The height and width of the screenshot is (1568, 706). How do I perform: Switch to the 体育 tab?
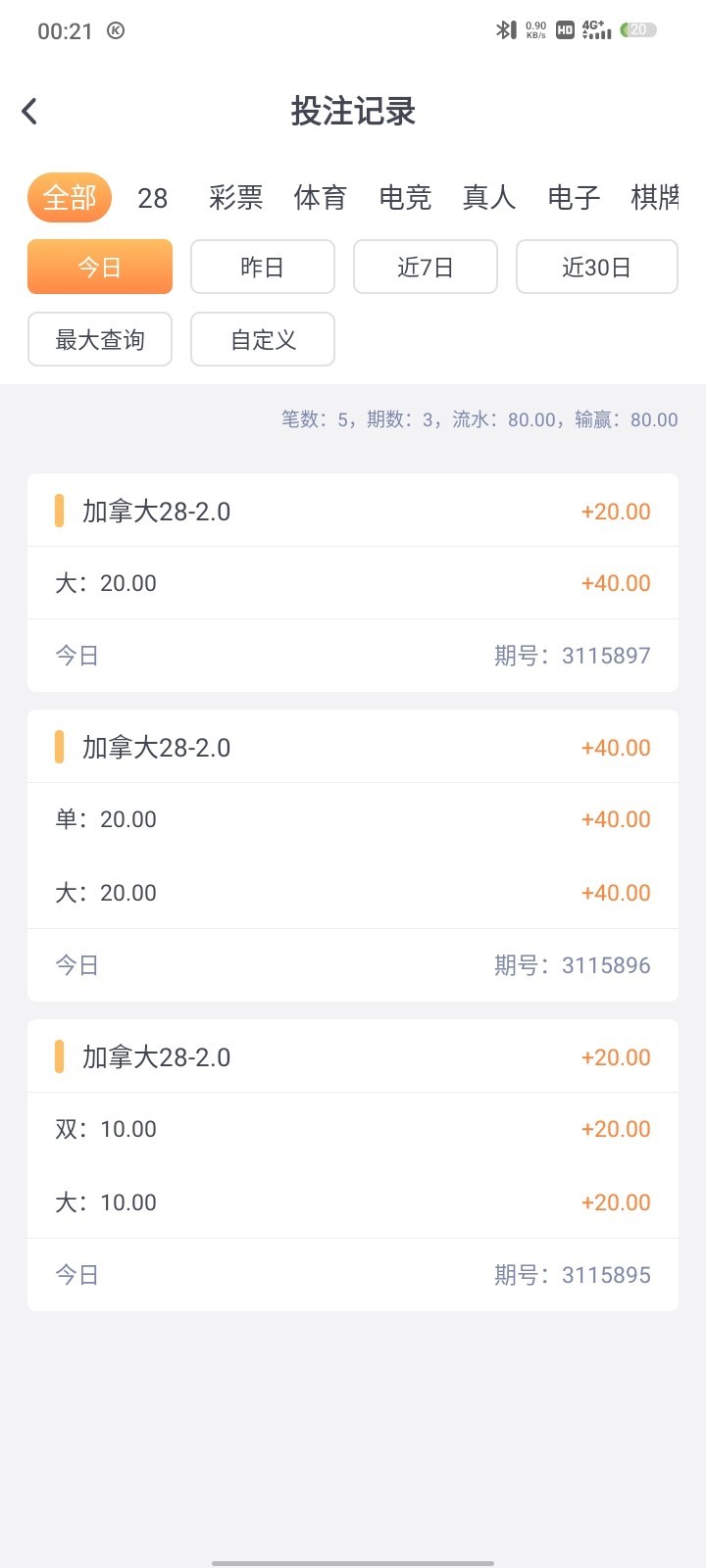tap(320, 198)
